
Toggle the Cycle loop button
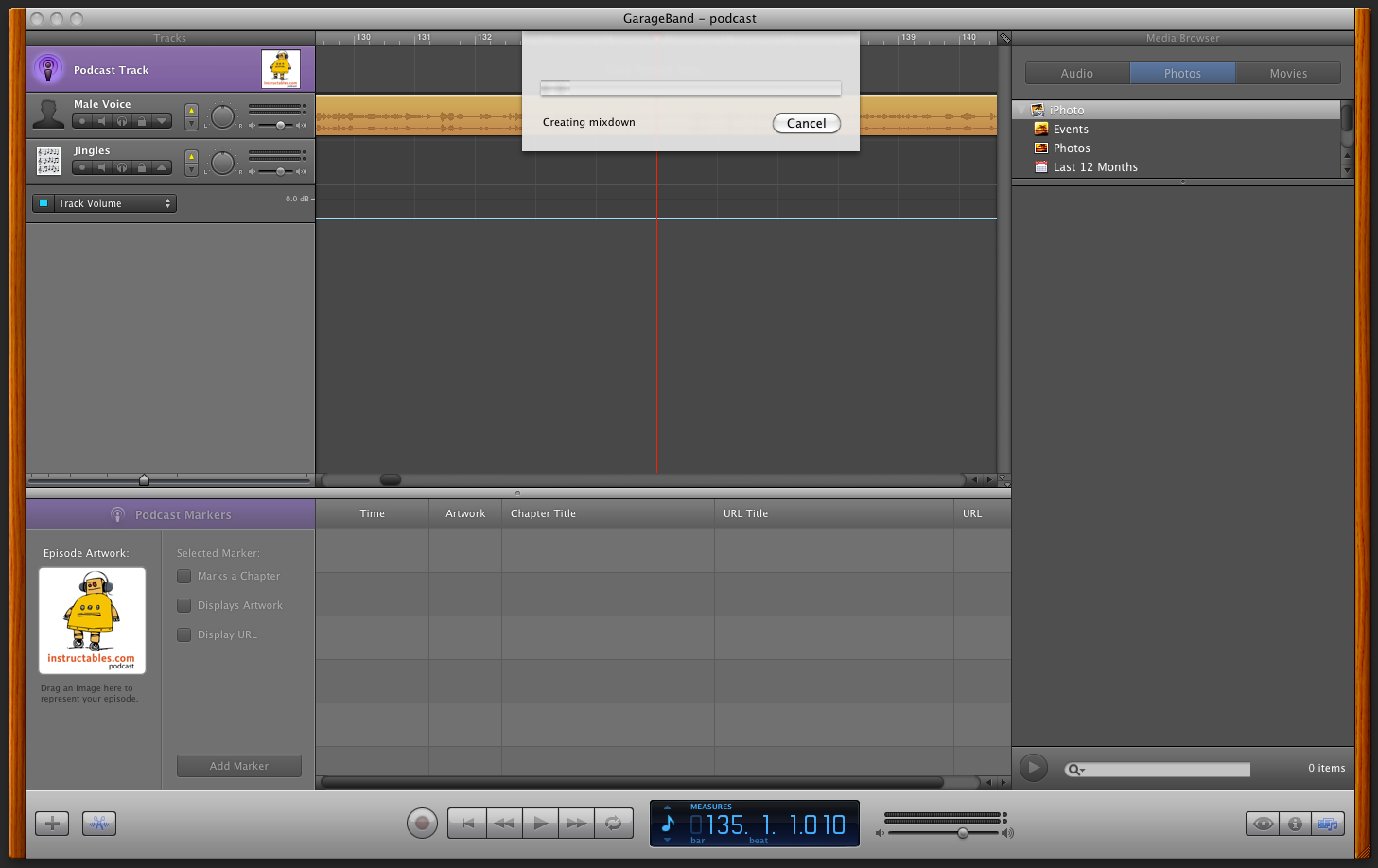click(613, 823)
